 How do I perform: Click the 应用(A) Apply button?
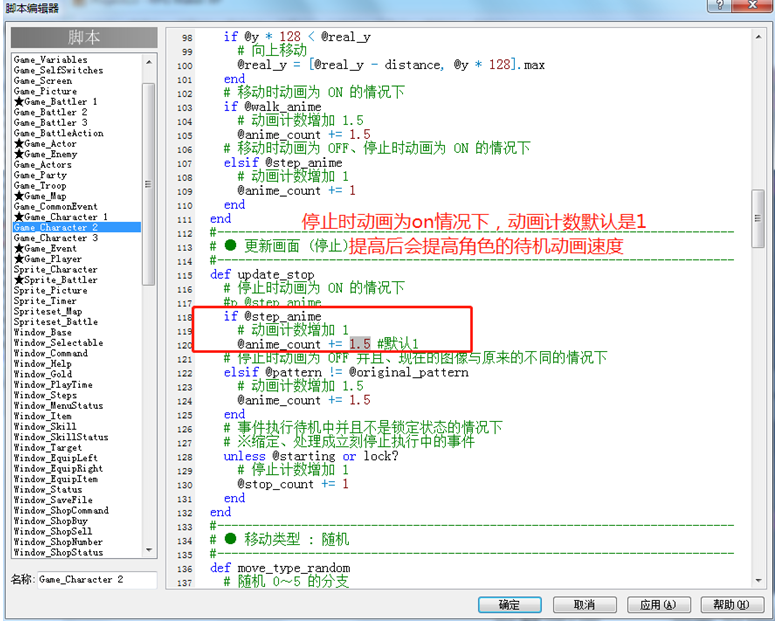pyautogui.click(x=658, y=605)
